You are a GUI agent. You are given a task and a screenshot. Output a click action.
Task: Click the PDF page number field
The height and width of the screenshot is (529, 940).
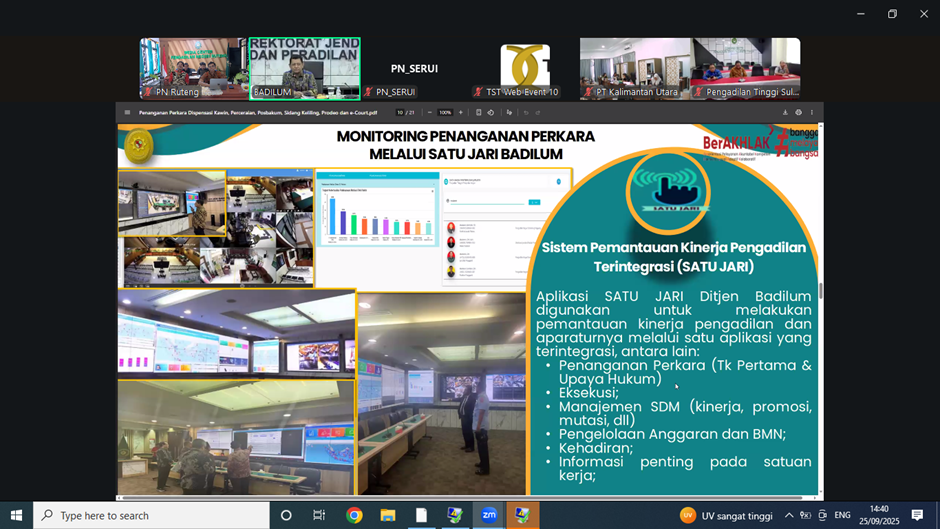[399, 112]
